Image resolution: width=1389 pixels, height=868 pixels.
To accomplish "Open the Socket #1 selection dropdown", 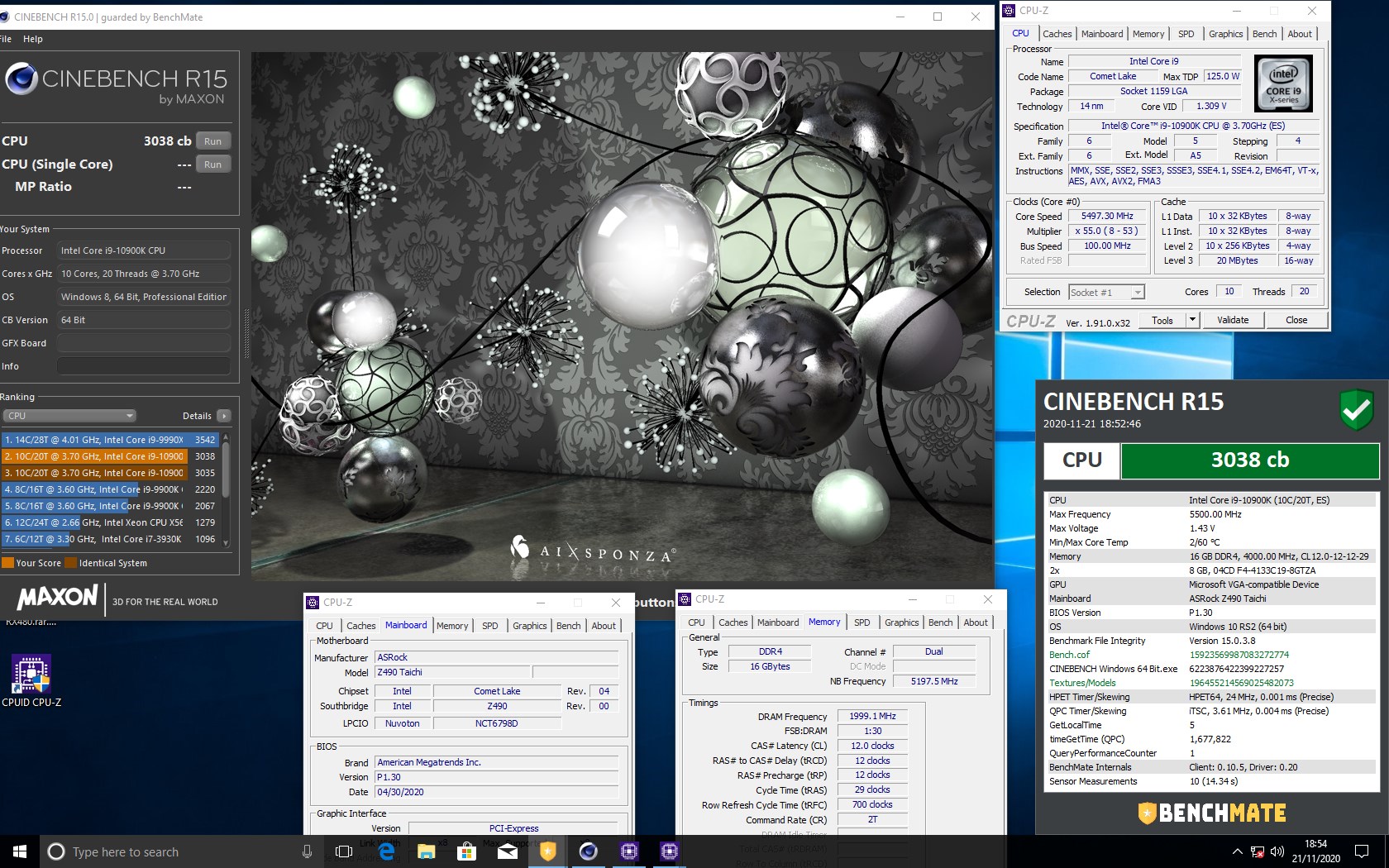I will point(1106,293).
